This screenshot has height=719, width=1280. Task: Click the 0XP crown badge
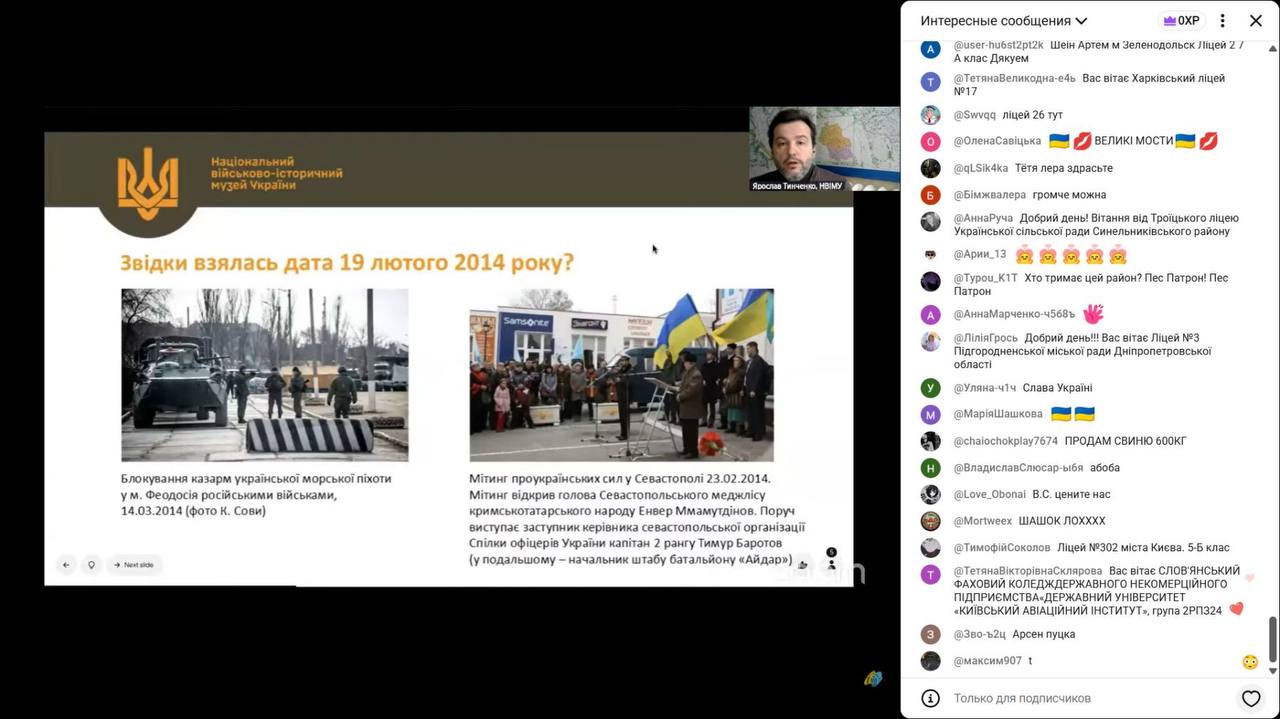pos(1180,21)
